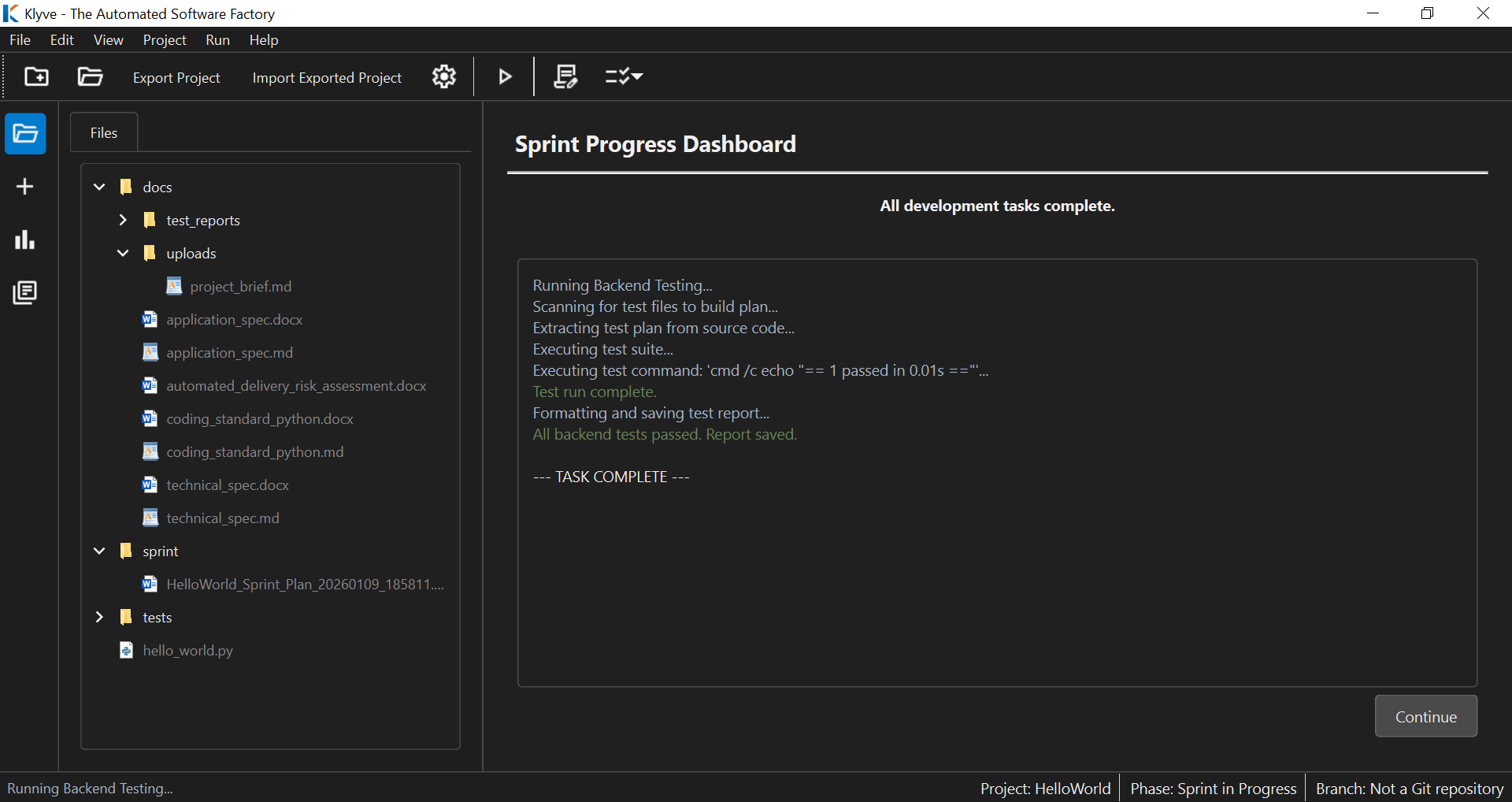Collapse the docs folder
The image size is (1512, 802).
coord(98,187)
